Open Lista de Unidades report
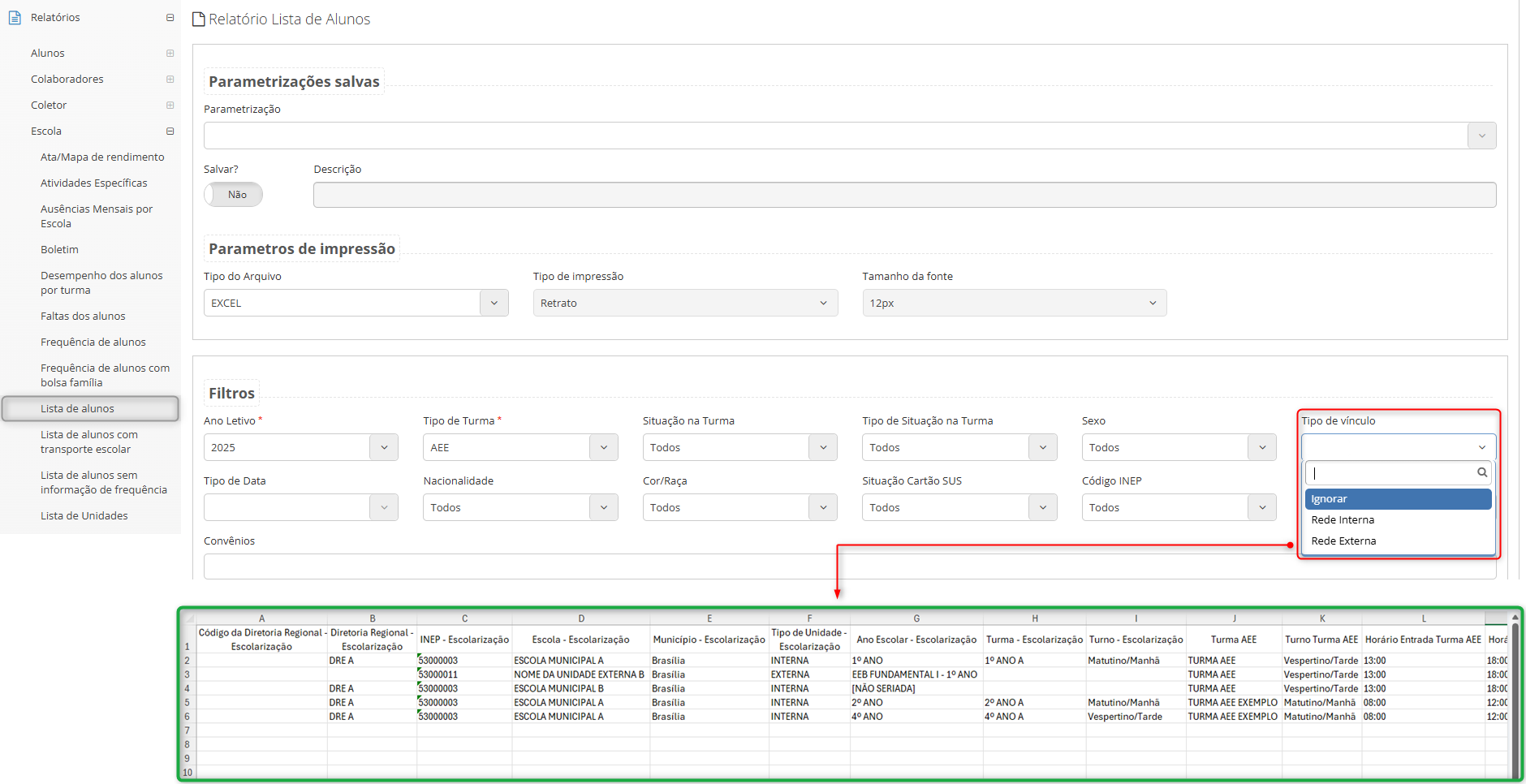 (x=84, y=516)
